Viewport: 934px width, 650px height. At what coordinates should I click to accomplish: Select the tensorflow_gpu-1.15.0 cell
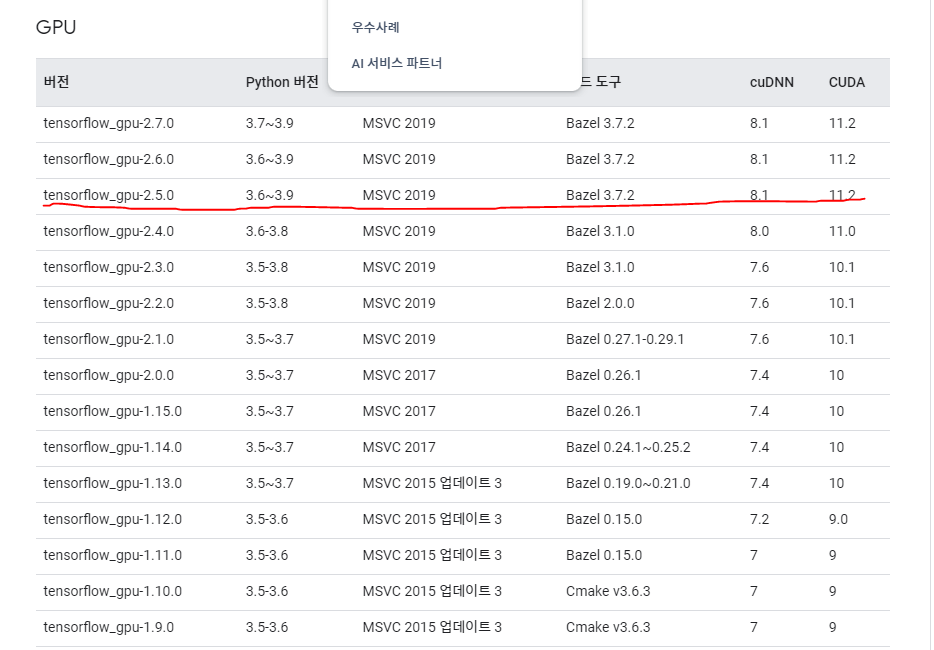[x=113, y=412]
